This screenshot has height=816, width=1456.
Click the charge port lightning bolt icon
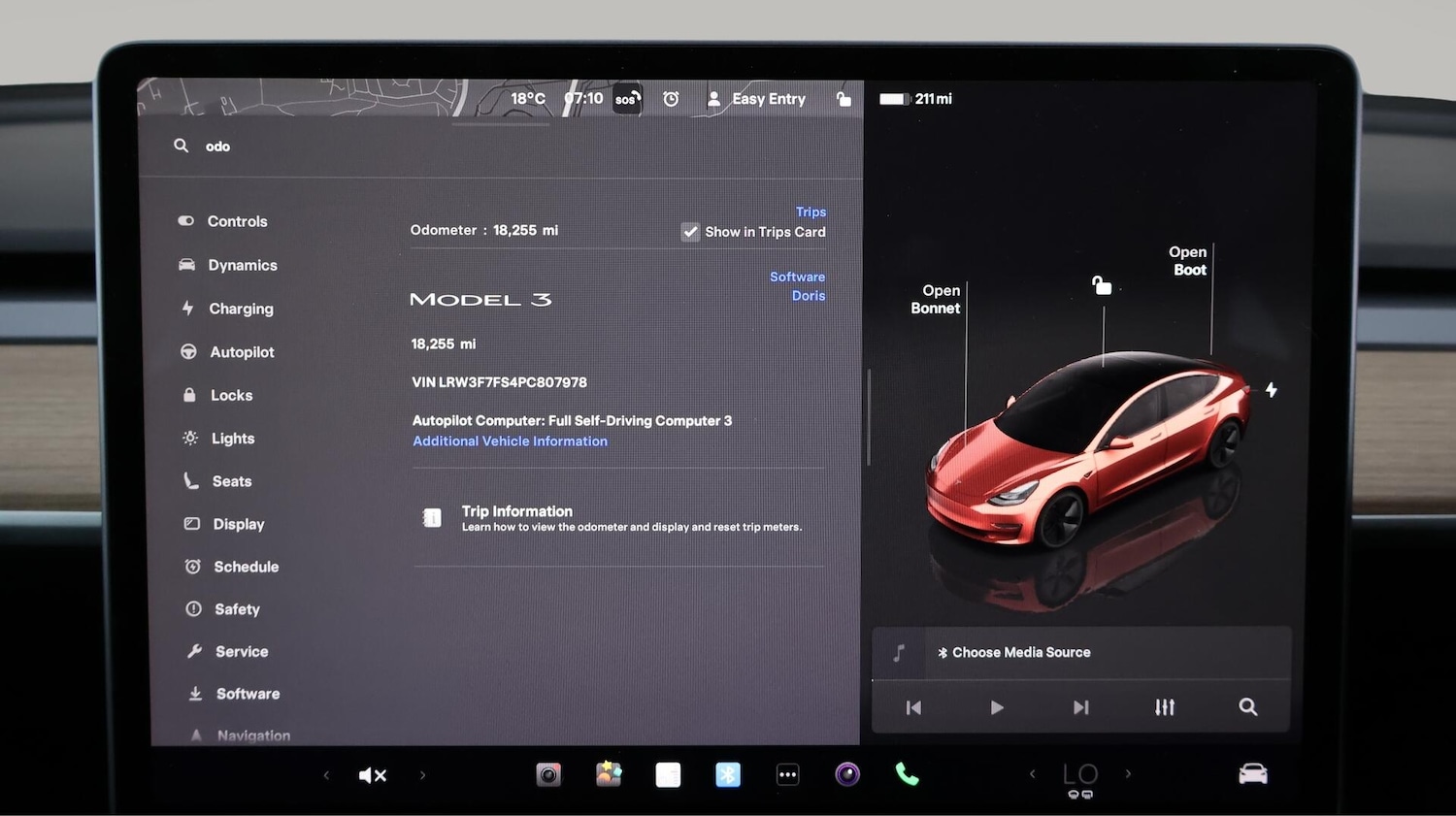click(1271, 389)
